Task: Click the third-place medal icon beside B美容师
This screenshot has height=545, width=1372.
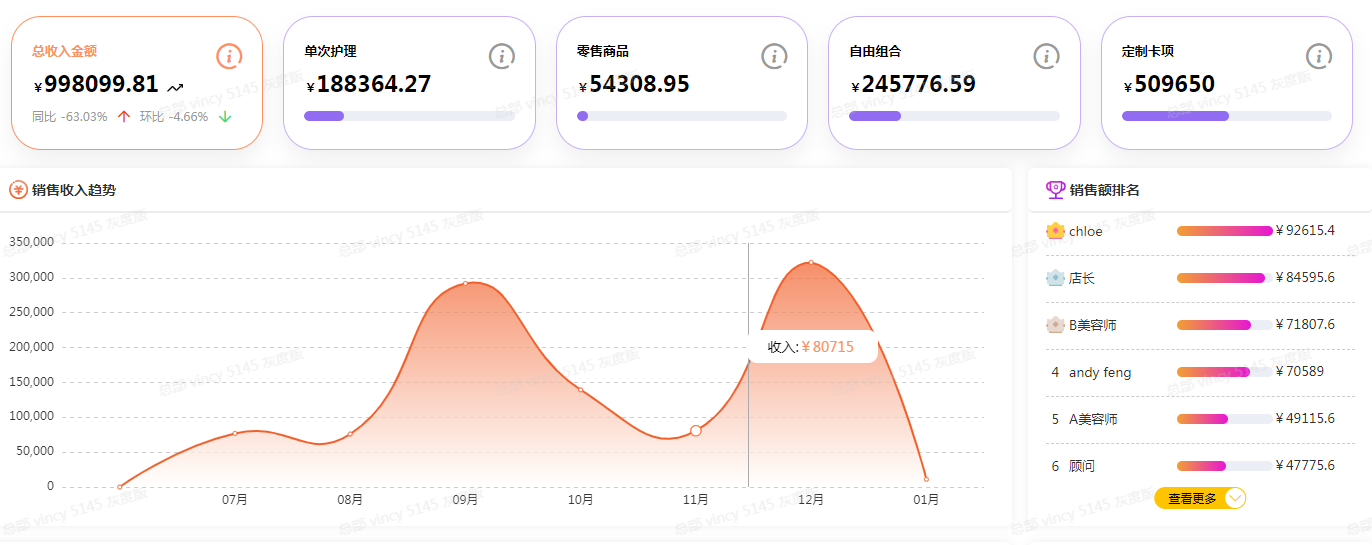Action: click(1055, 325)
